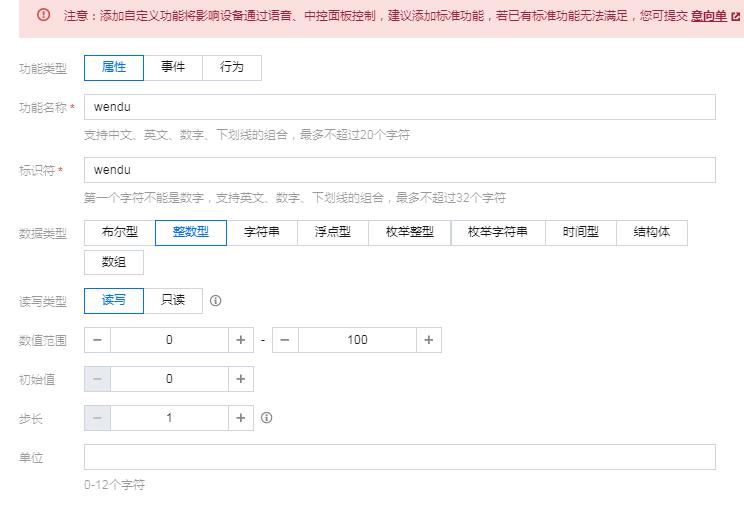The width and height of the screenshot is (744, 508).
Task: Click the red warning icon in notice banner
Action: click(43, 16)
